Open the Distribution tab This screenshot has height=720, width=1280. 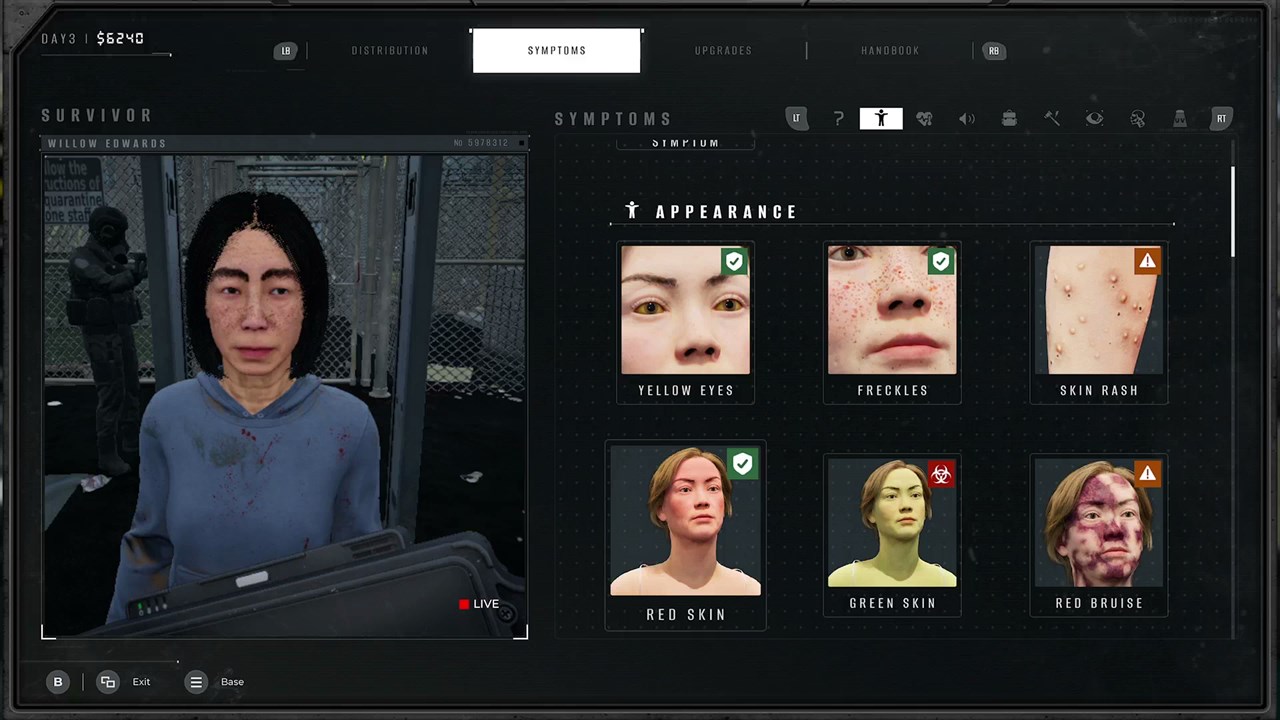[390, 51]
